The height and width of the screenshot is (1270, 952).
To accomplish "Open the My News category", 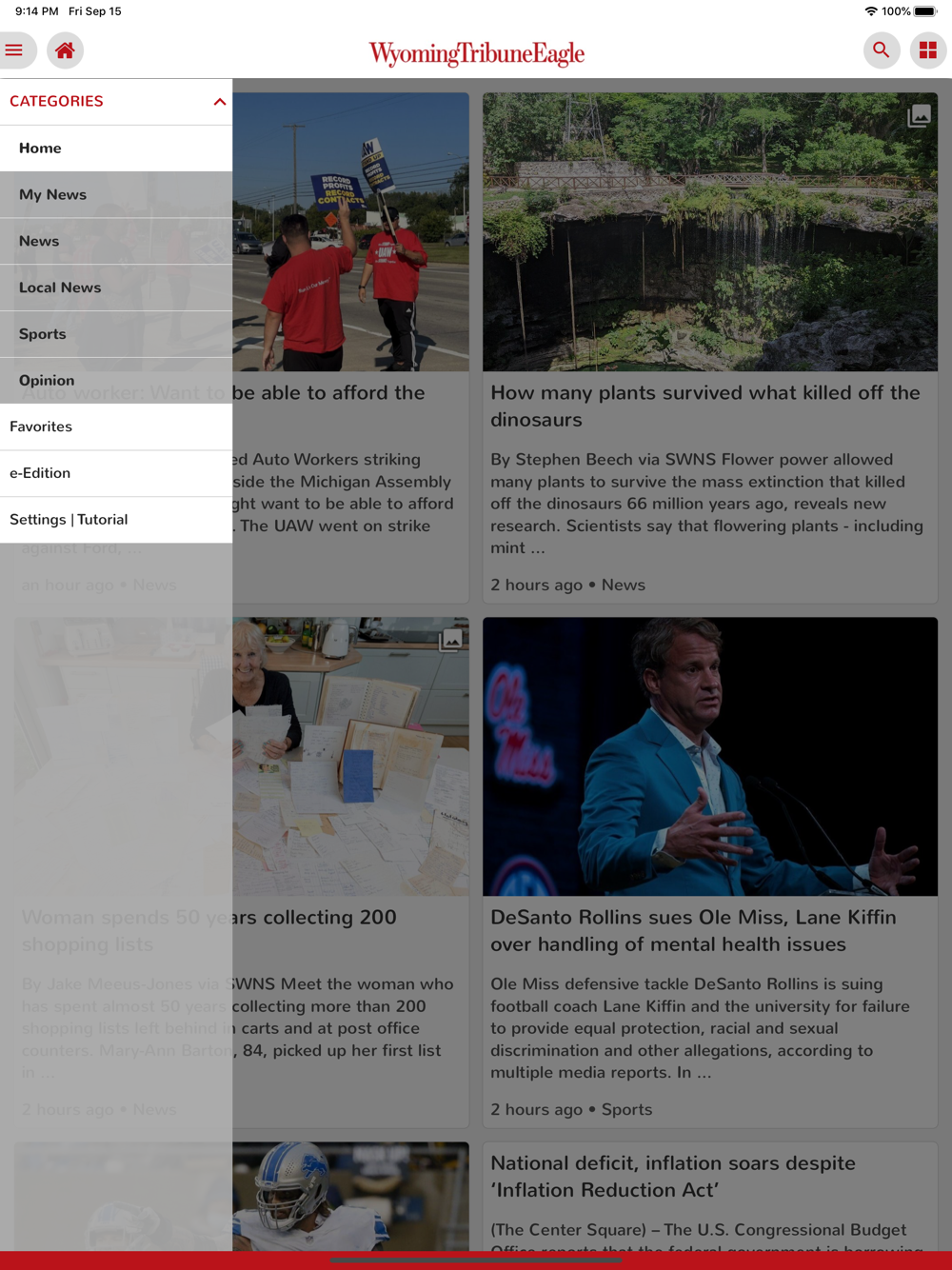I will (116, 195).
